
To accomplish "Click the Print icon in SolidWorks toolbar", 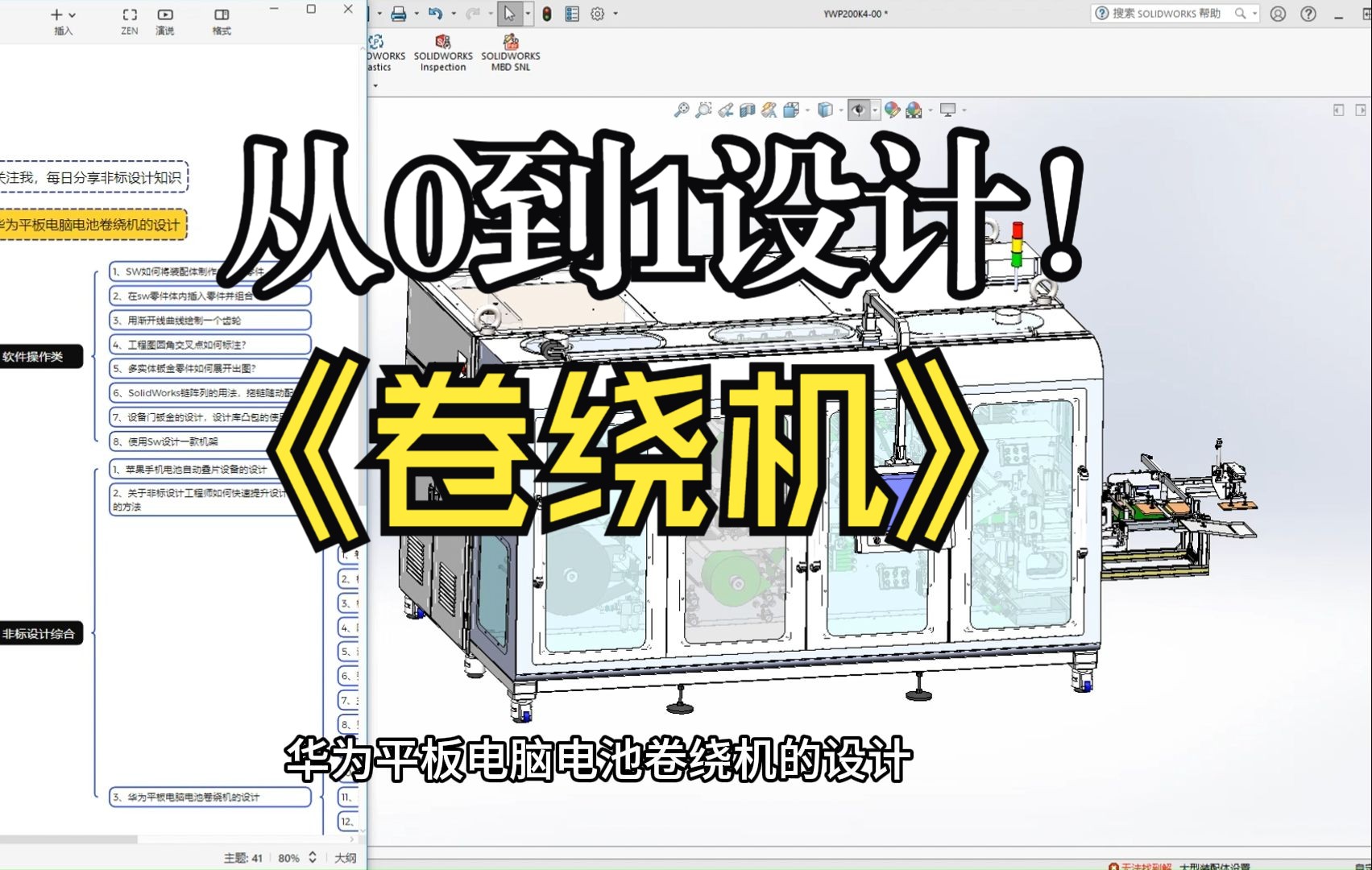I will 398,14.
